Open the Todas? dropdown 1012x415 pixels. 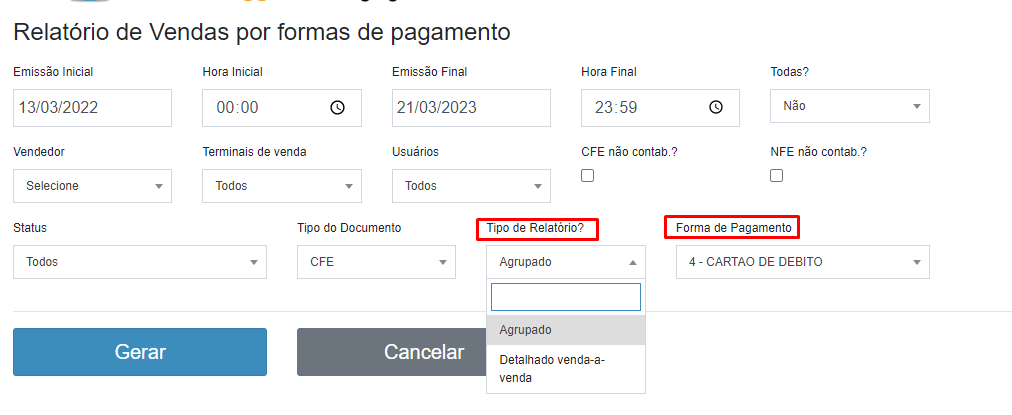pyautogui.click(x=849, y=106)
